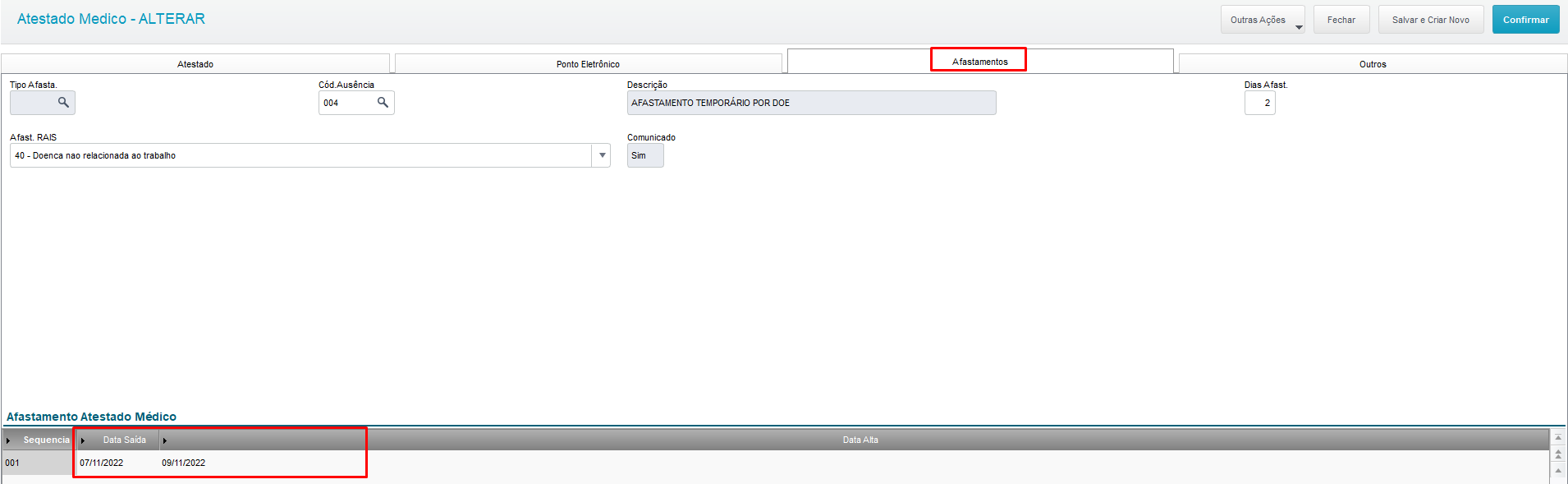Click the Comunicado field showing Sim
The width and height of the screenshot is (1568, 484).
[645, 155]
